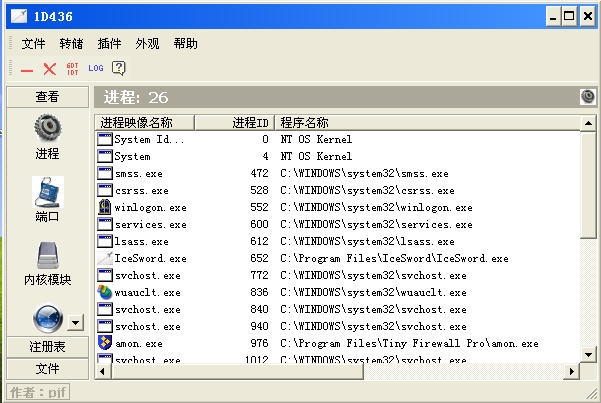This screenshot has width=601, height=403.
Task: Click the 作者: pjf status bar text
Action: click(x=38, y=392)
